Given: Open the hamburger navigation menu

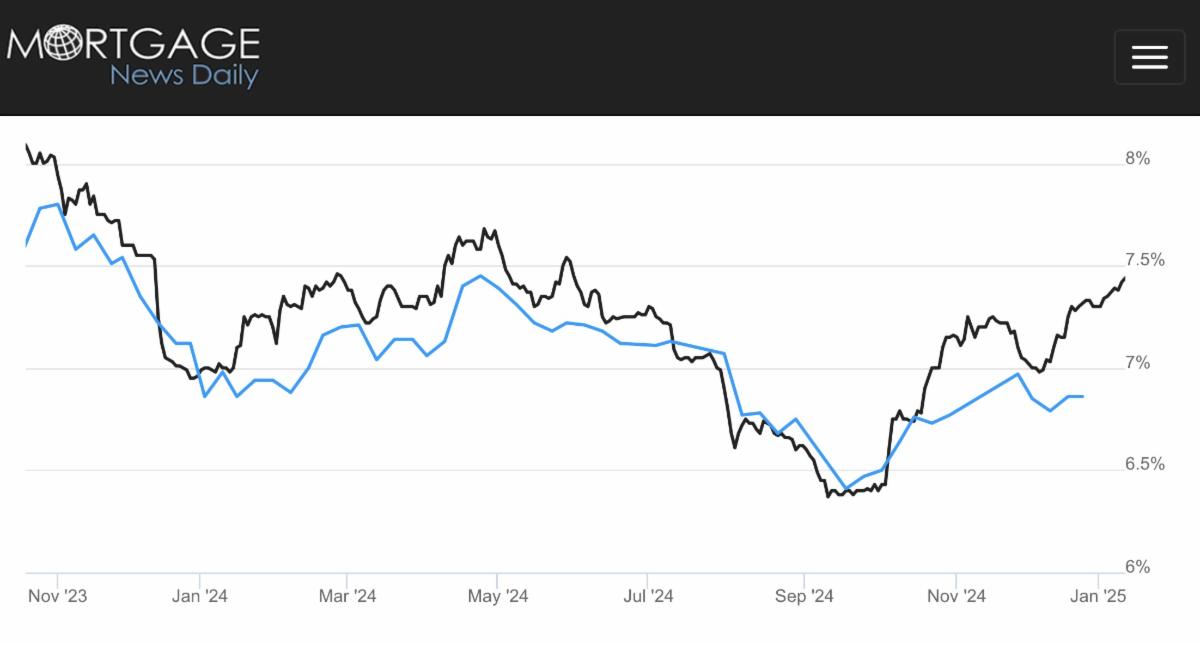Looking at the screenshot, I should pyautogui.click(x=1149, y=57).
